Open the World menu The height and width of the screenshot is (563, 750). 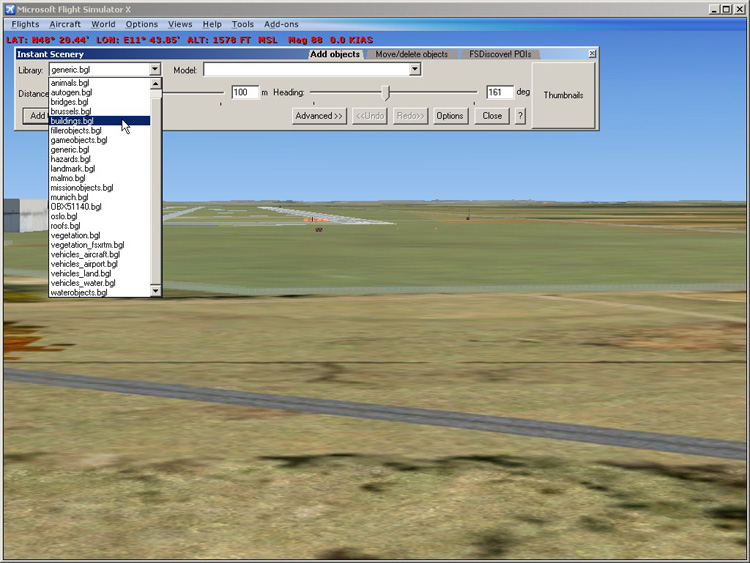click(x=103, y=24)
